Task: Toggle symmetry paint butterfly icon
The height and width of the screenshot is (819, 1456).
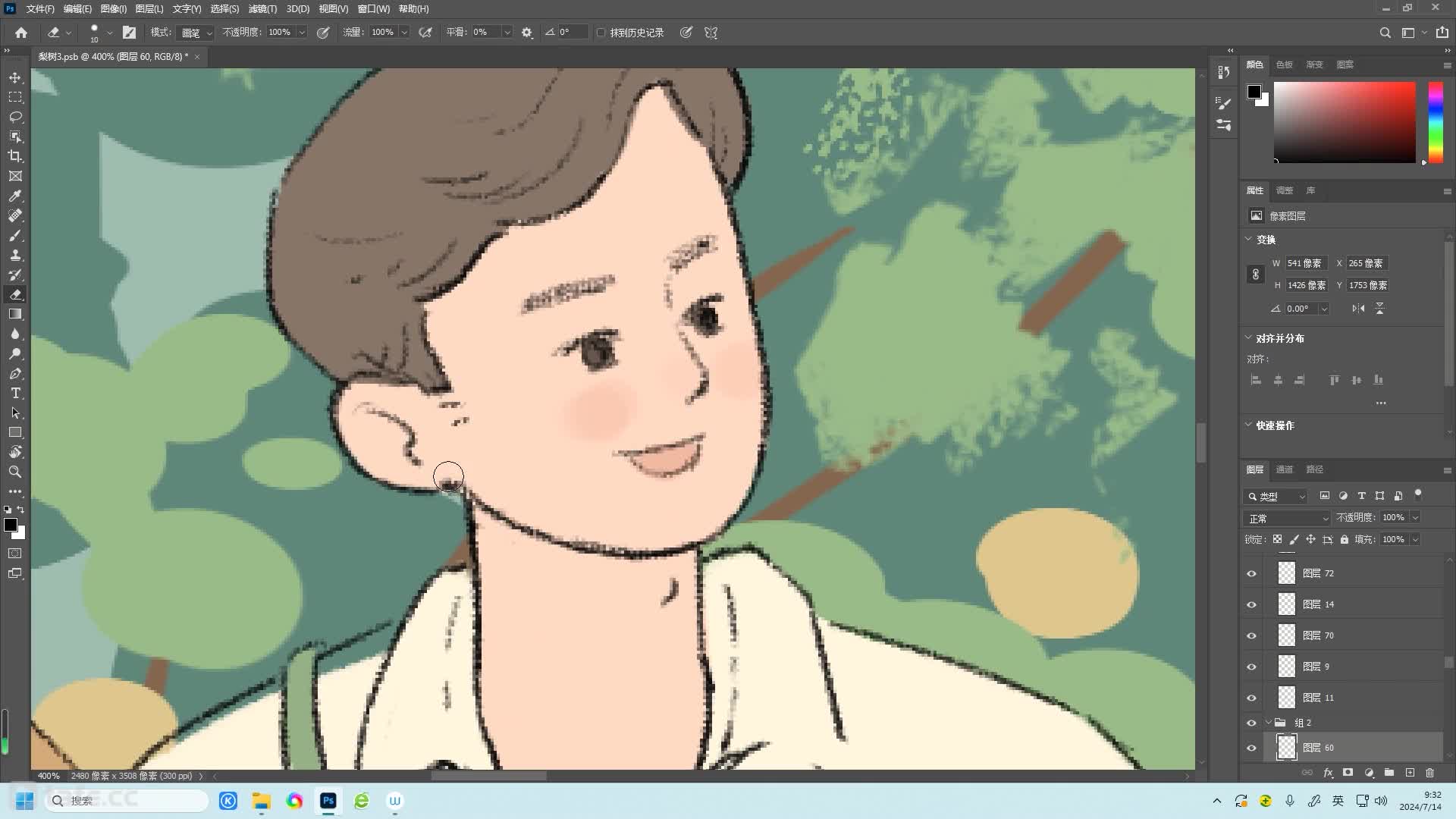Action: point(711,33)
